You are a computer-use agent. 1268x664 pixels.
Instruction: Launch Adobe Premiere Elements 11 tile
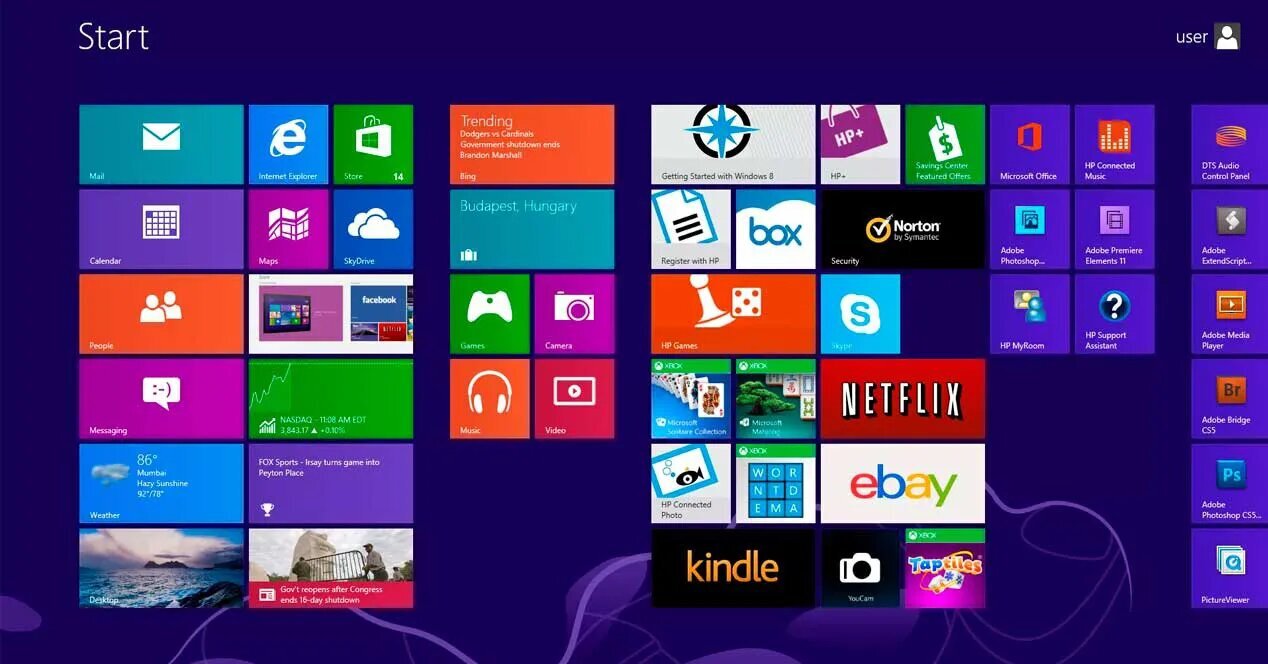1114,229
